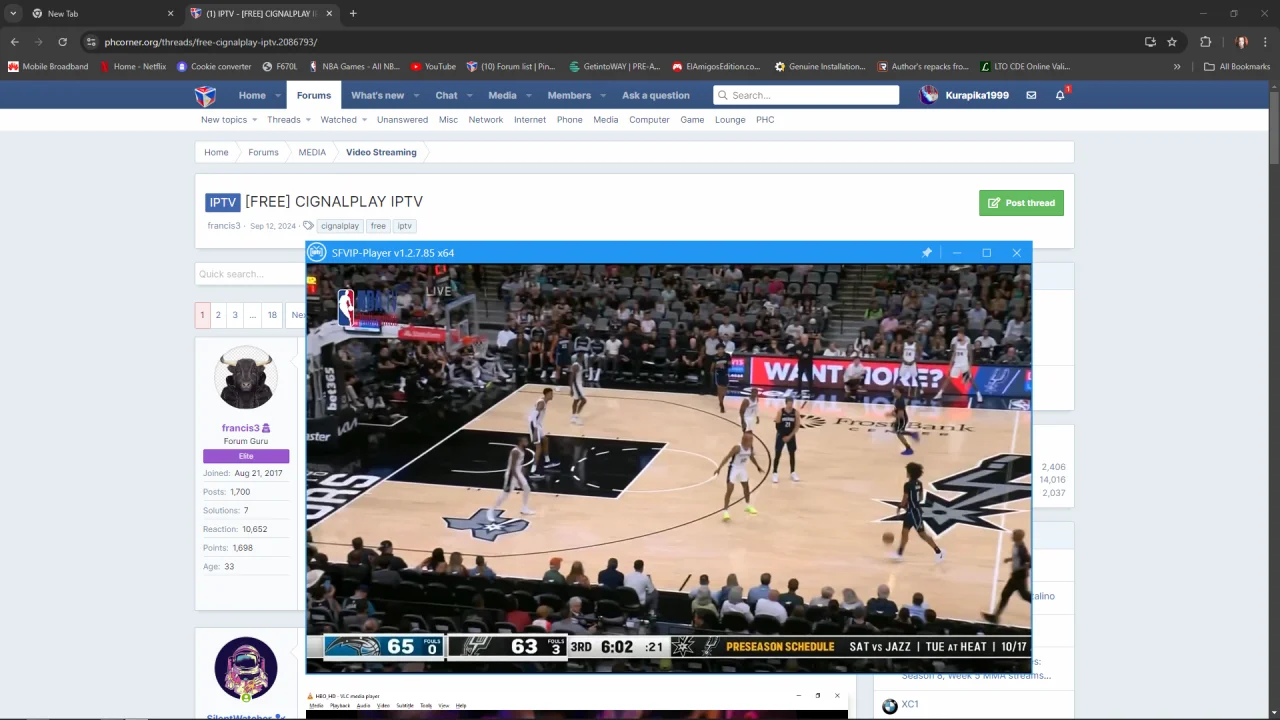Screen dimensions: 1280x720
Task: Expand the Media dropdown arrow
Action: (x=527, y=96)
